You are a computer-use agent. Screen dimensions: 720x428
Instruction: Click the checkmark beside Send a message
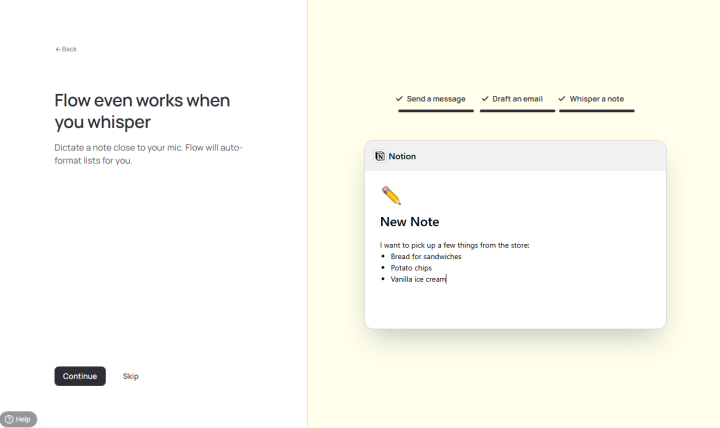tap(399, 99)
